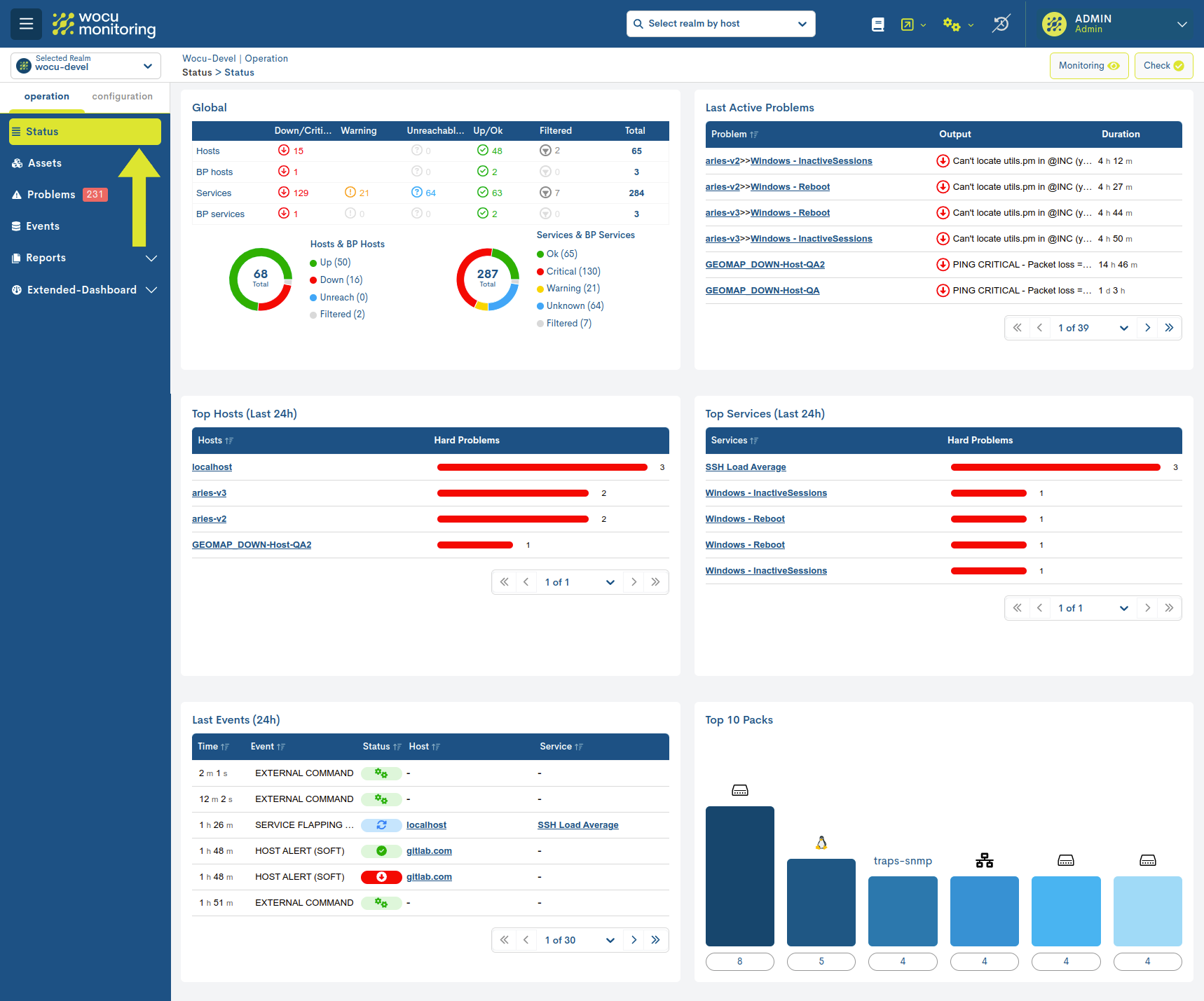
Task: Sort Last Events by Host column
Action: [x=436, y=747]
